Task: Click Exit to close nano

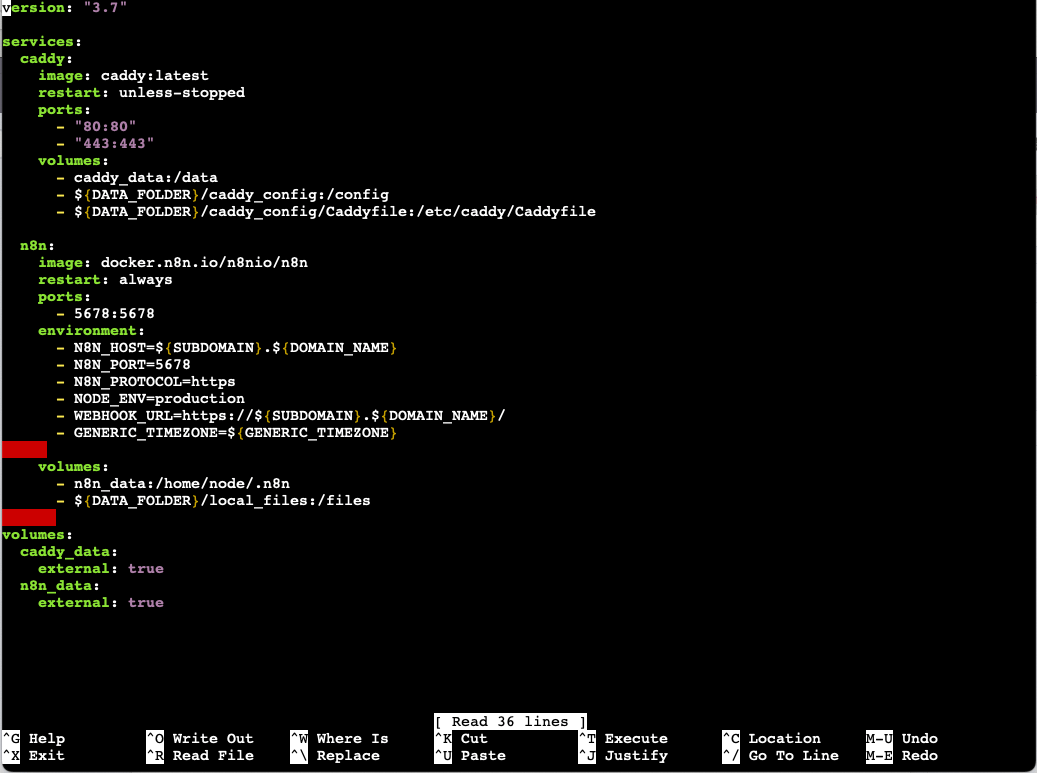Action: pos(45,756)
